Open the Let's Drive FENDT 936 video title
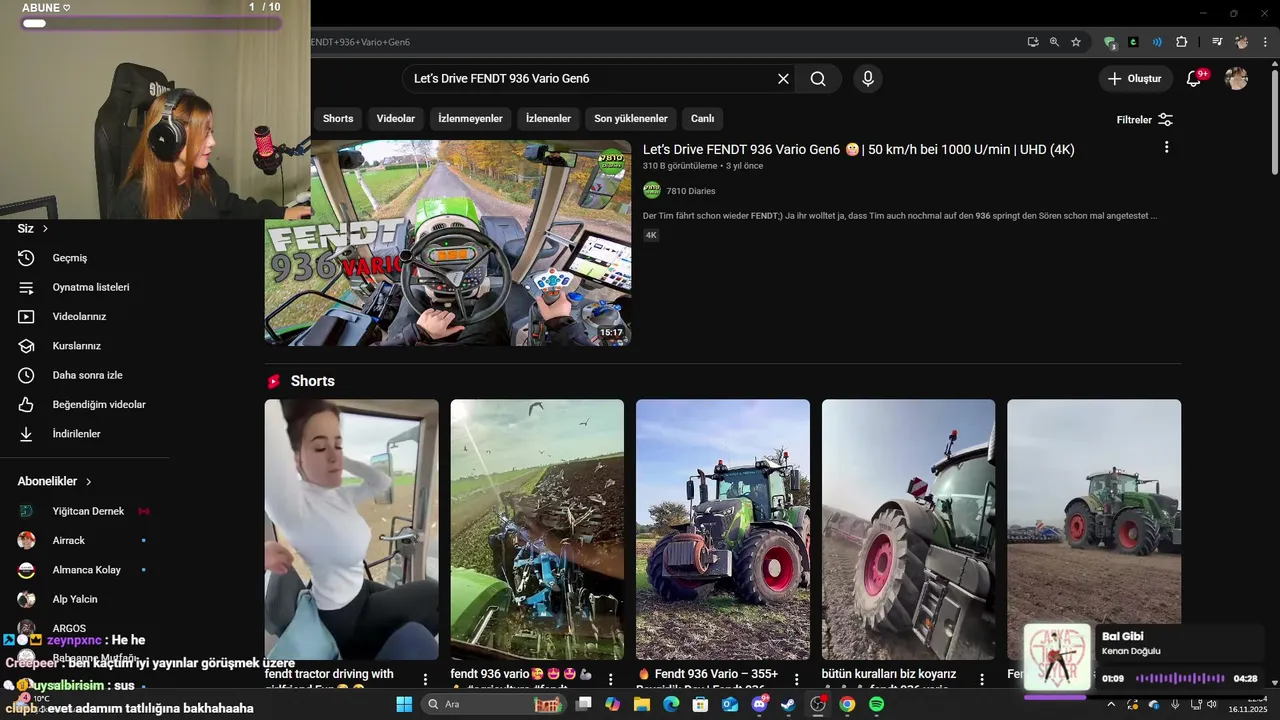This screenshot has height=720, width=1280. [859, 150]
